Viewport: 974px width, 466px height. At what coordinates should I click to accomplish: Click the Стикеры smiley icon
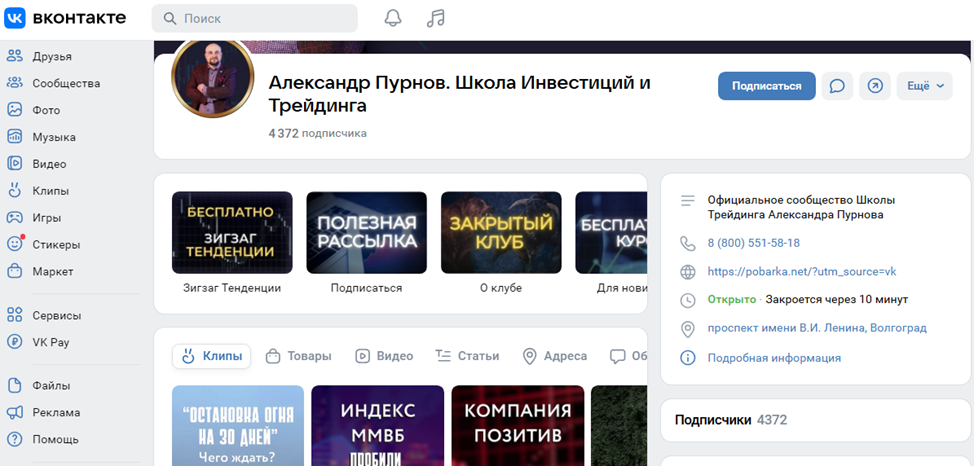coord(14,244)
